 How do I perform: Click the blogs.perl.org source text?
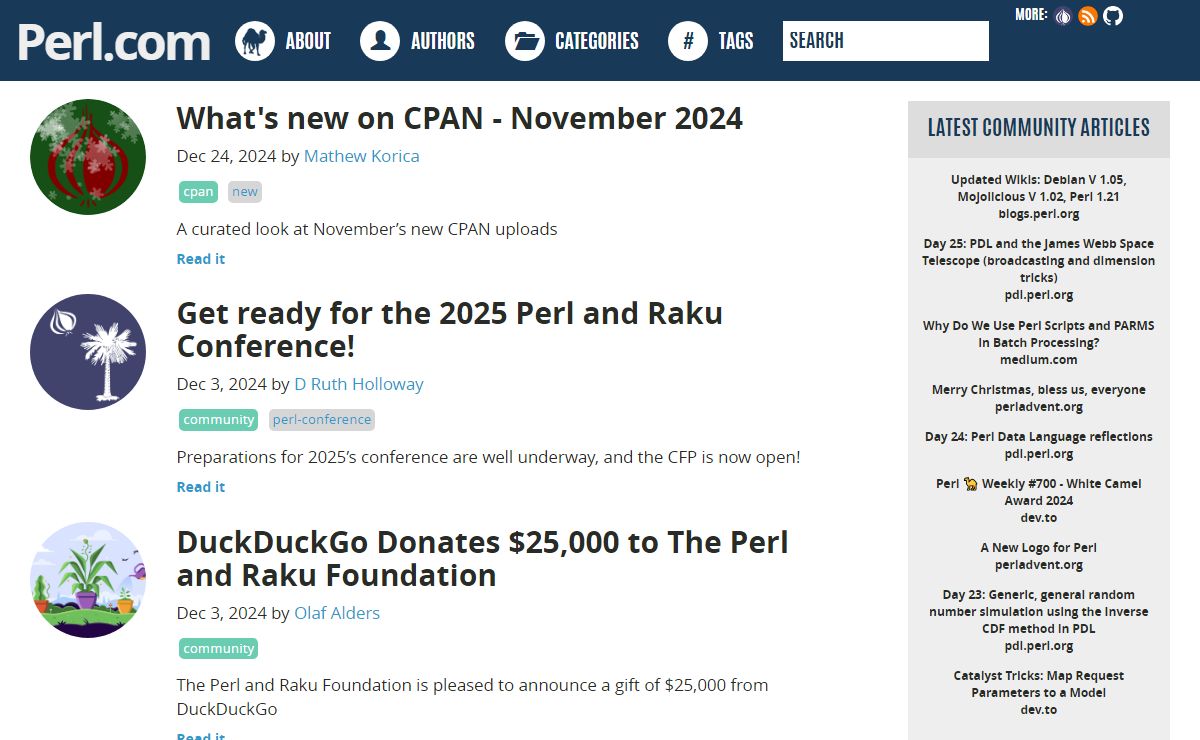point(1039,214)
